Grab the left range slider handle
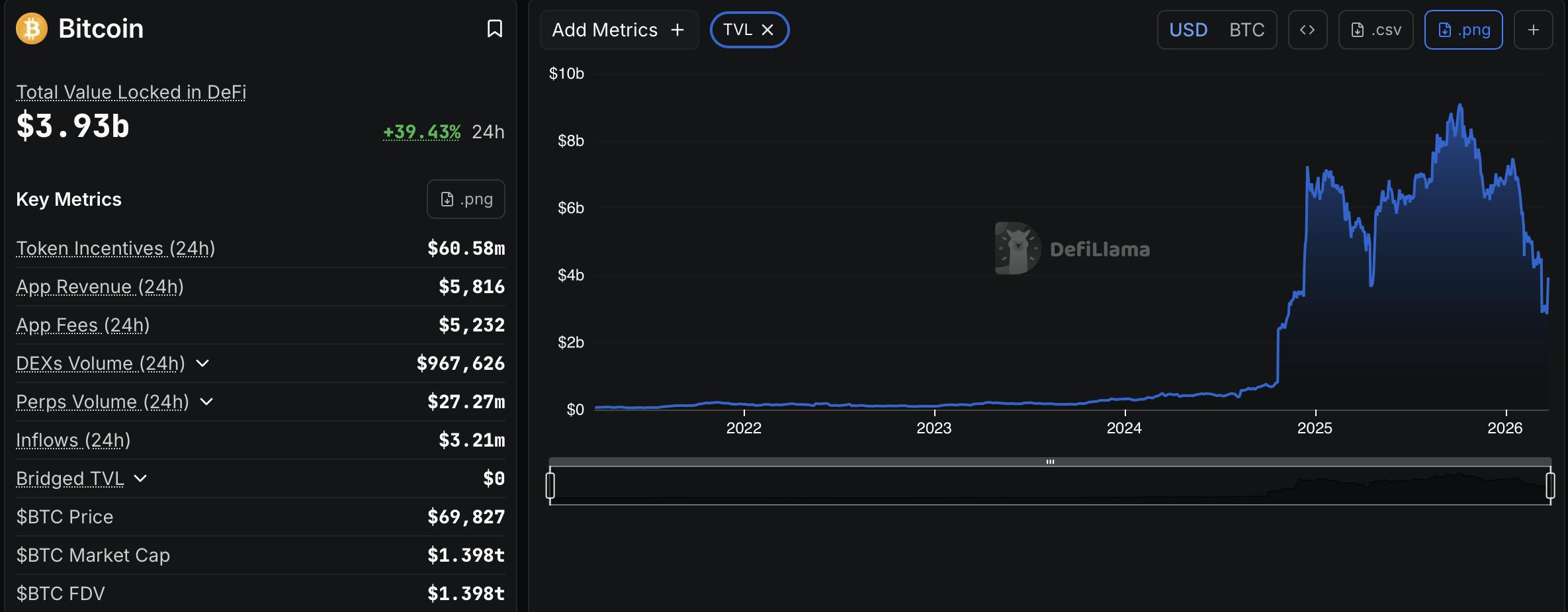 (x=550, y=485)
